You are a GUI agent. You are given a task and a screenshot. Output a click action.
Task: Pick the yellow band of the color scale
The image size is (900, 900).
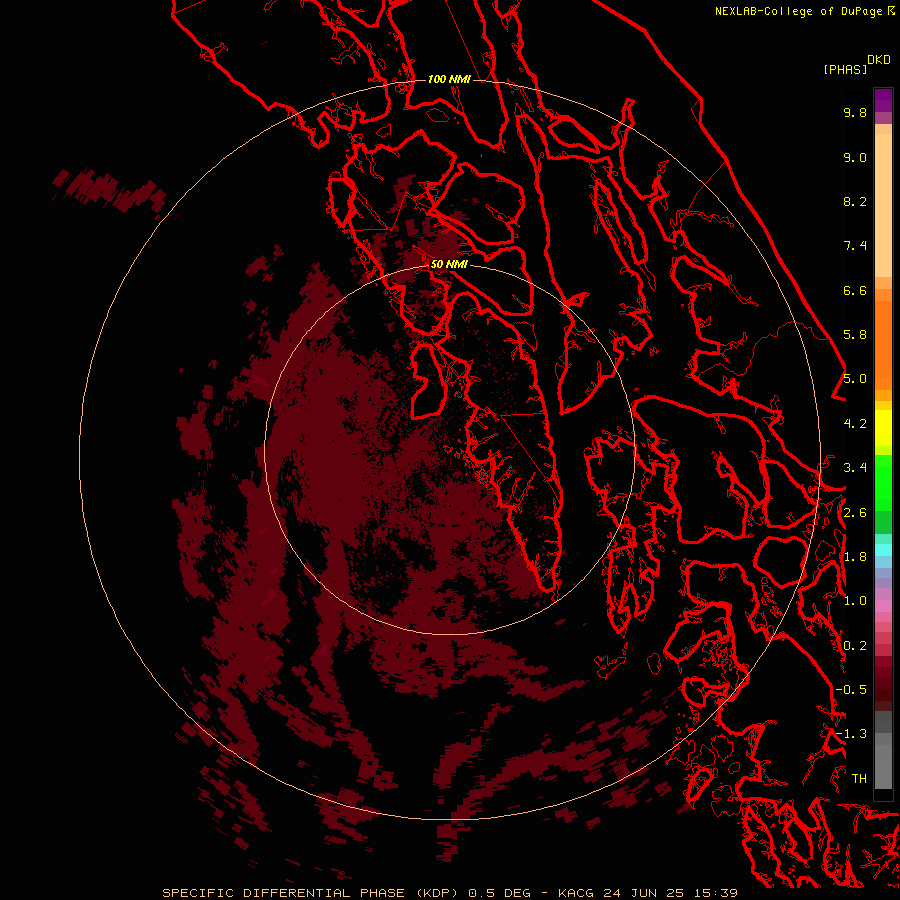click(883, 428)
